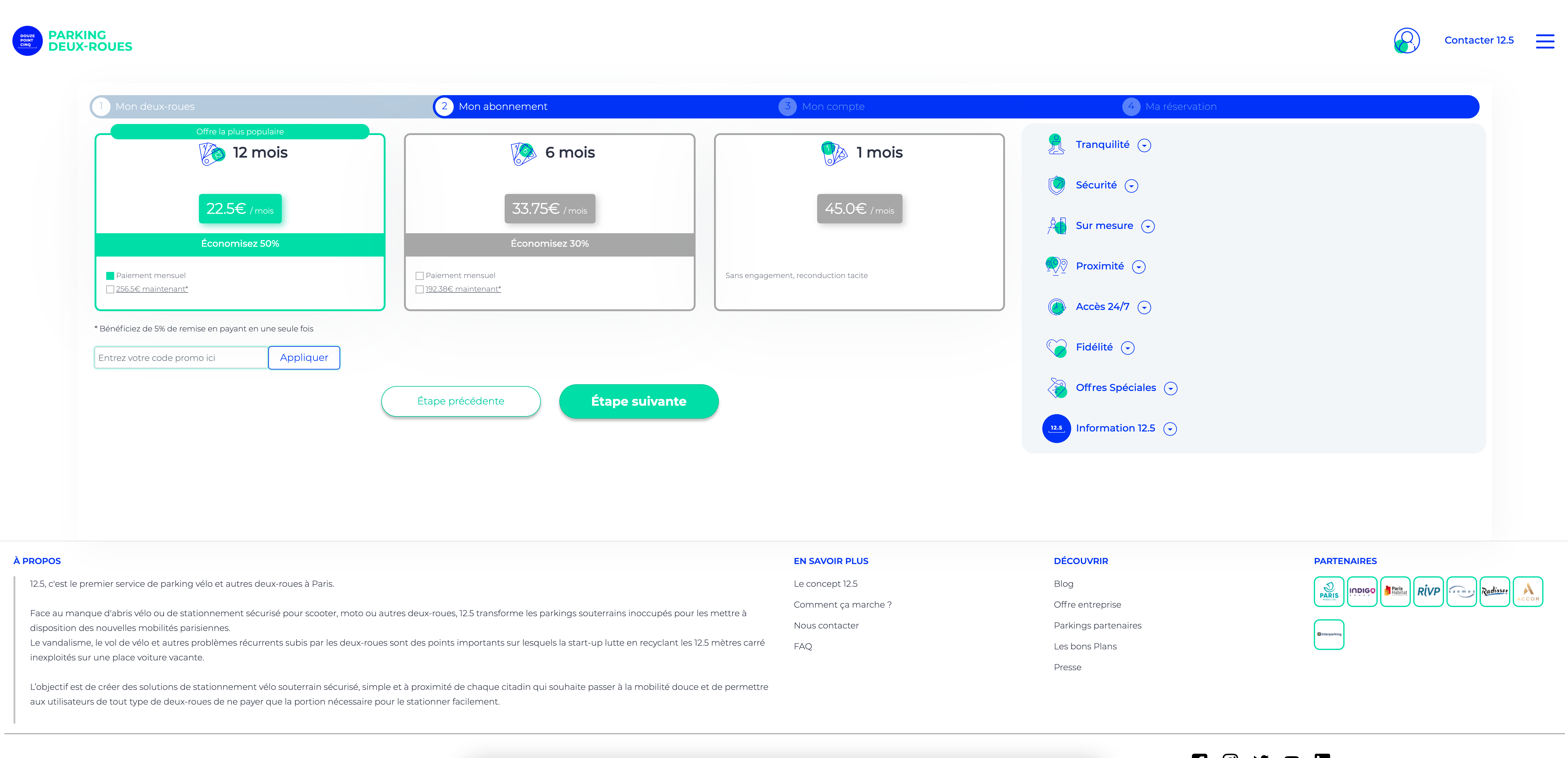
Task: Click the 12 mois tickets icon
Action: (211, 153)
